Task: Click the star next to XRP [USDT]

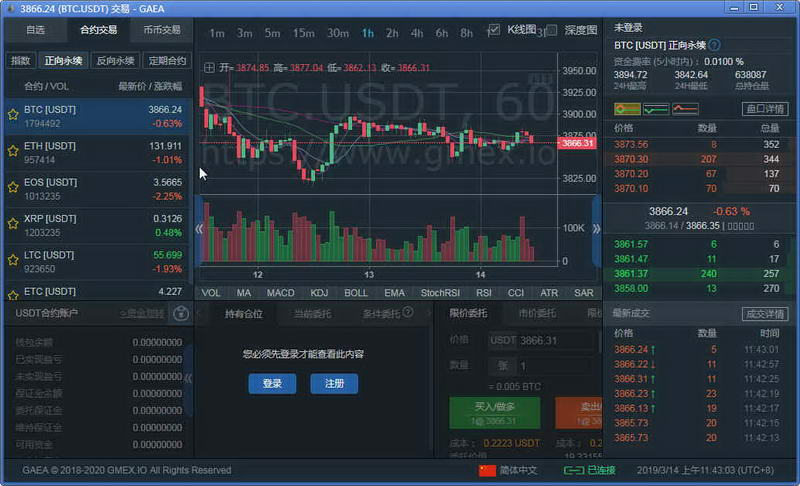Action: pyautogui.click(x=13, y=225)
